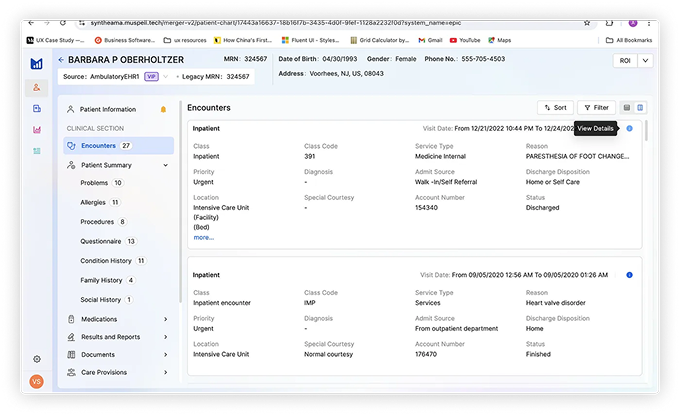Open Care Provisions in side menu

coord(104,373)
